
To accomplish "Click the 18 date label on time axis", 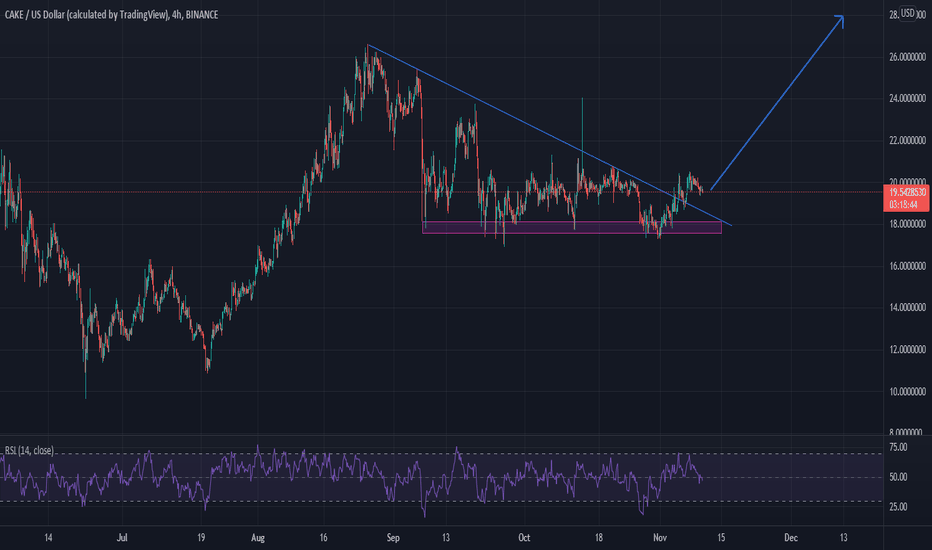I will (599, 538).
